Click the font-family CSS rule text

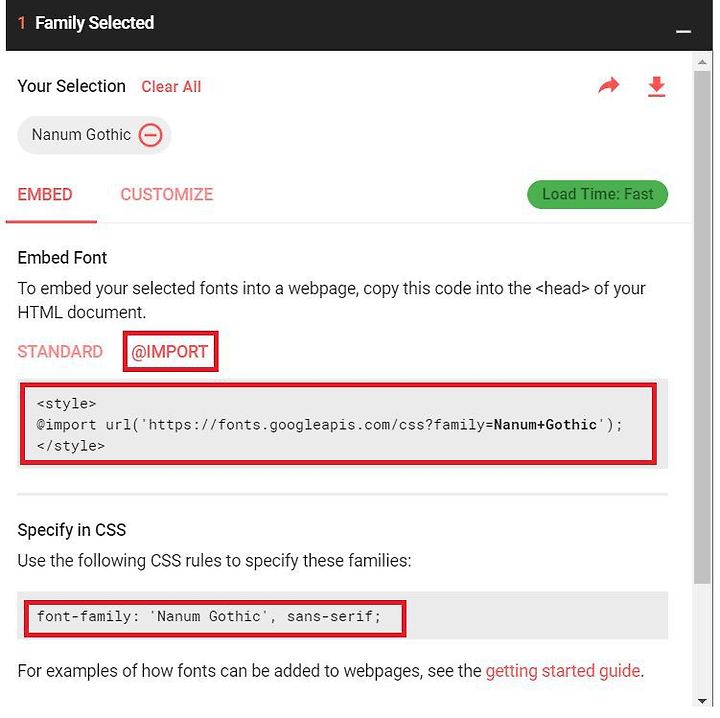click(x=209, y=616)
